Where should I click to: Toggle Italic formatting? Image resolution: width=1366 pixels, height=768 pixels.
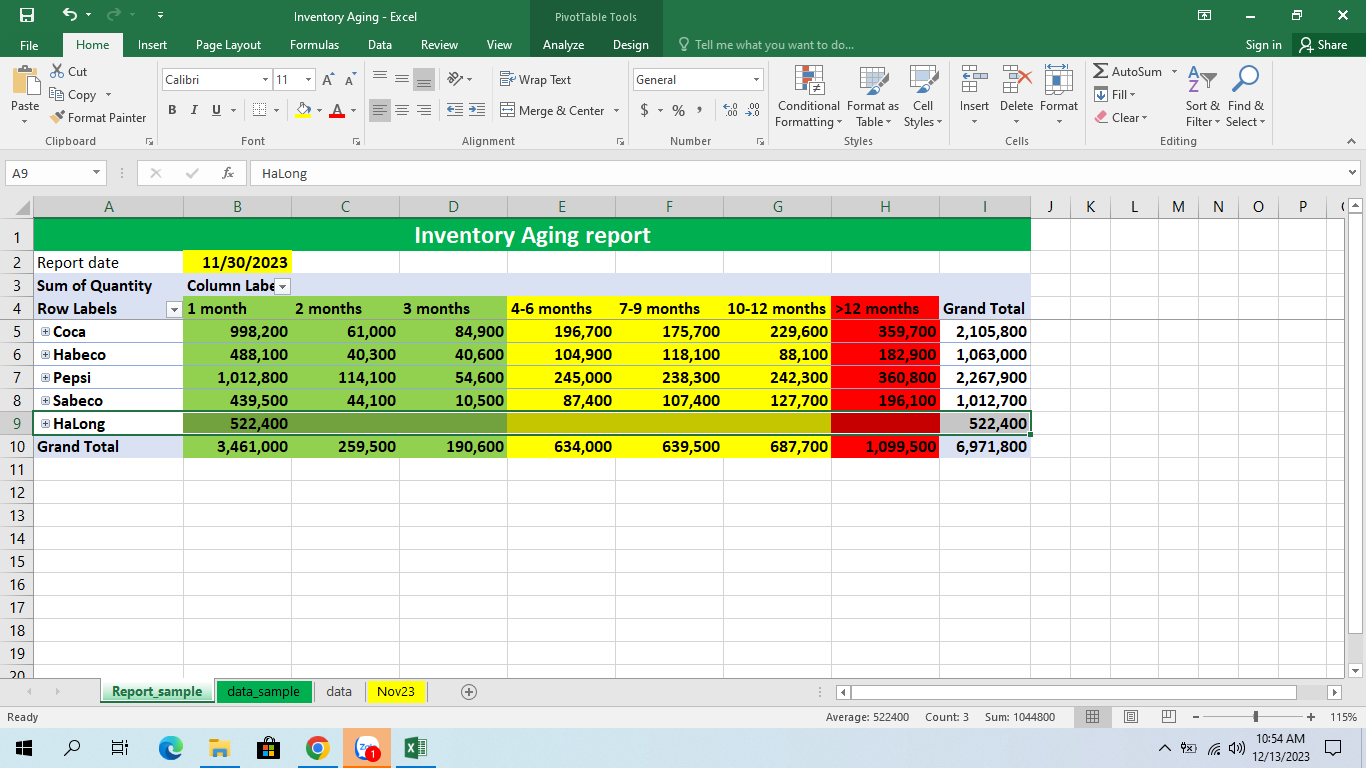point(194,110)
